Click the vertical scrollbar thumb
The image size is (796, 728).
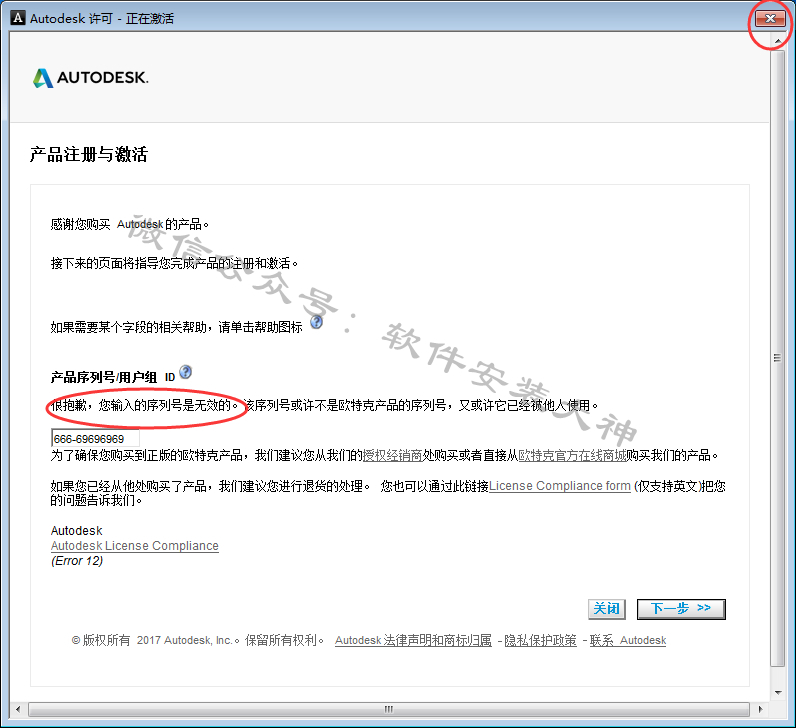point(777,357)
